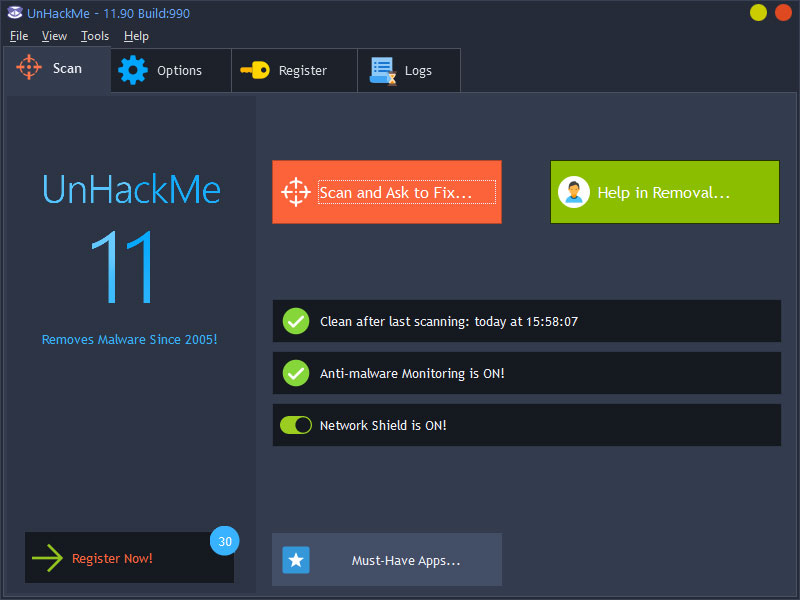Click the UnHackMe logo text

(131, 189)
